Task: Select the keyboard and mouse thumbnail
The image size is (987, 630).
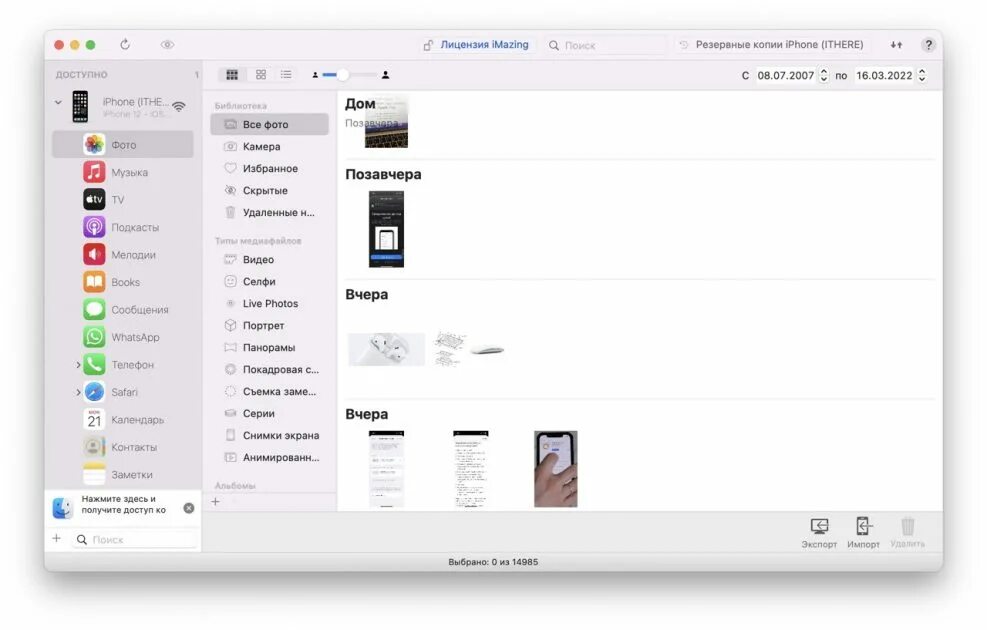Action: click(470, 349)
